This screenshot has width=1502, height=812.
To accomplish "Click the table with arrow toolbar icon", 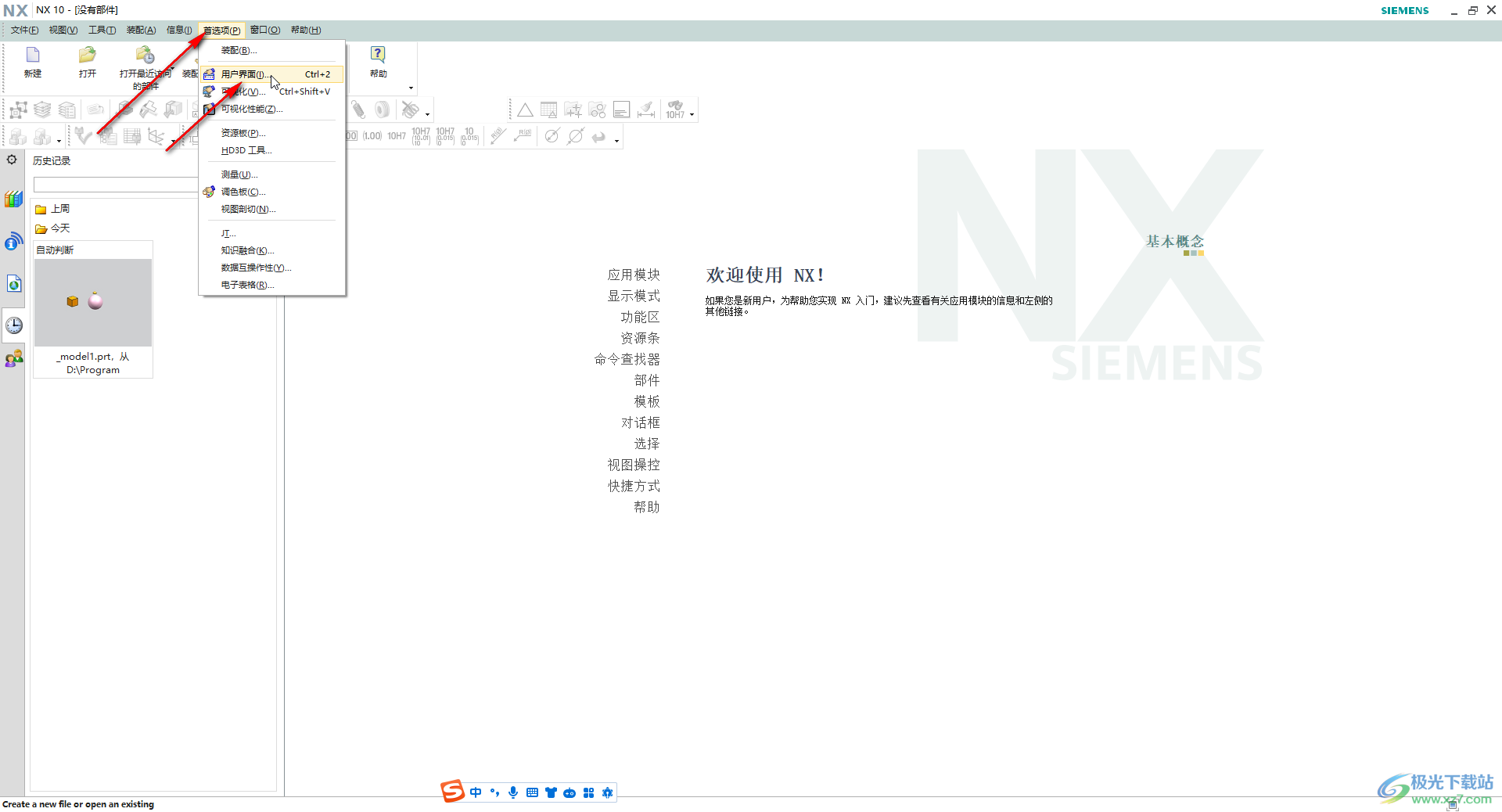I will point(549,110).
